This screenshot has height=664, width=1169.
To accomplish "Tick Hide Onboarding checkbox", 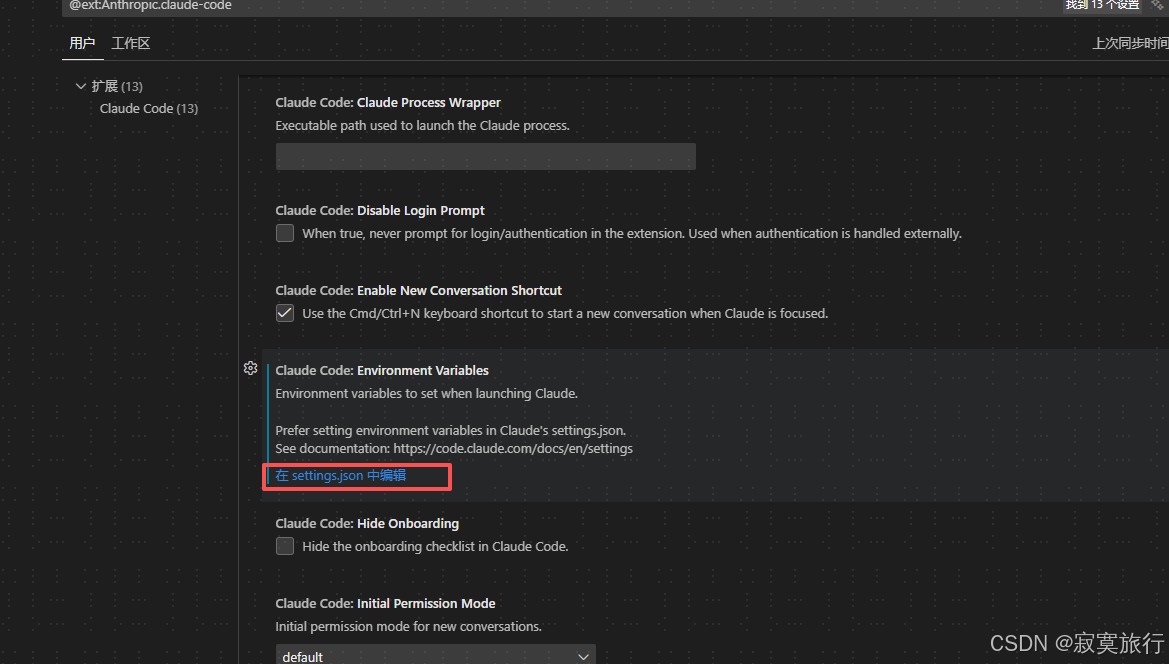I will click(x=285, y=546).
